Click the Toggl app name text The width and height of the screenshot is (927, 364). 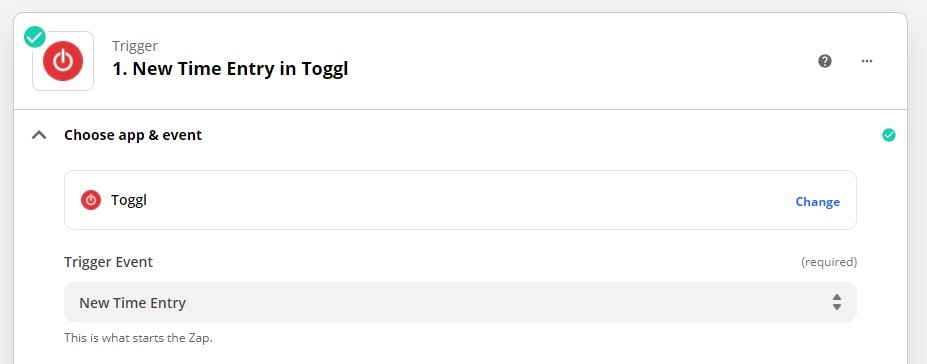[129, 200]
